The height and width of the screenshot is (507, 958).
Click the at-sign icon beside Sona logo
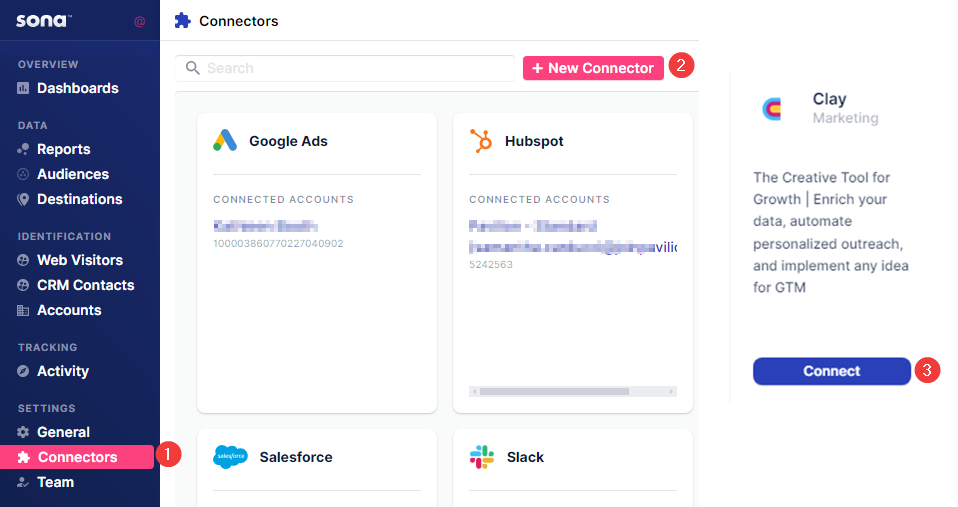(139, 22)
